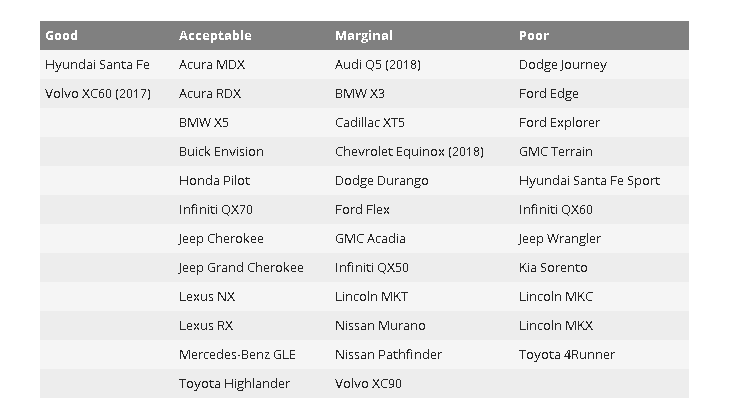This screenshot has width=730, height=411.
Task: Select the Buick Envision entry
Action: coord(221,151)
